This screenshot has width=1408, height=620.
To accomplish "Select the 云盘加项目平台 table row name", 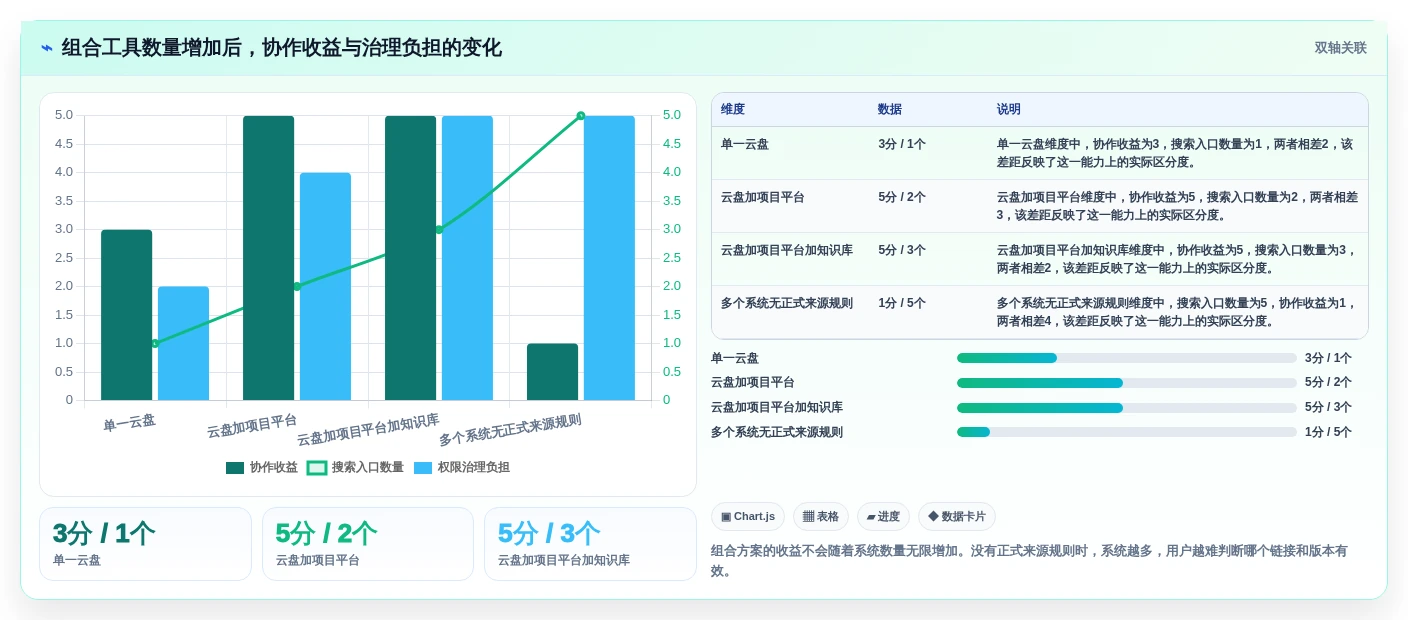I will point(763,197).
